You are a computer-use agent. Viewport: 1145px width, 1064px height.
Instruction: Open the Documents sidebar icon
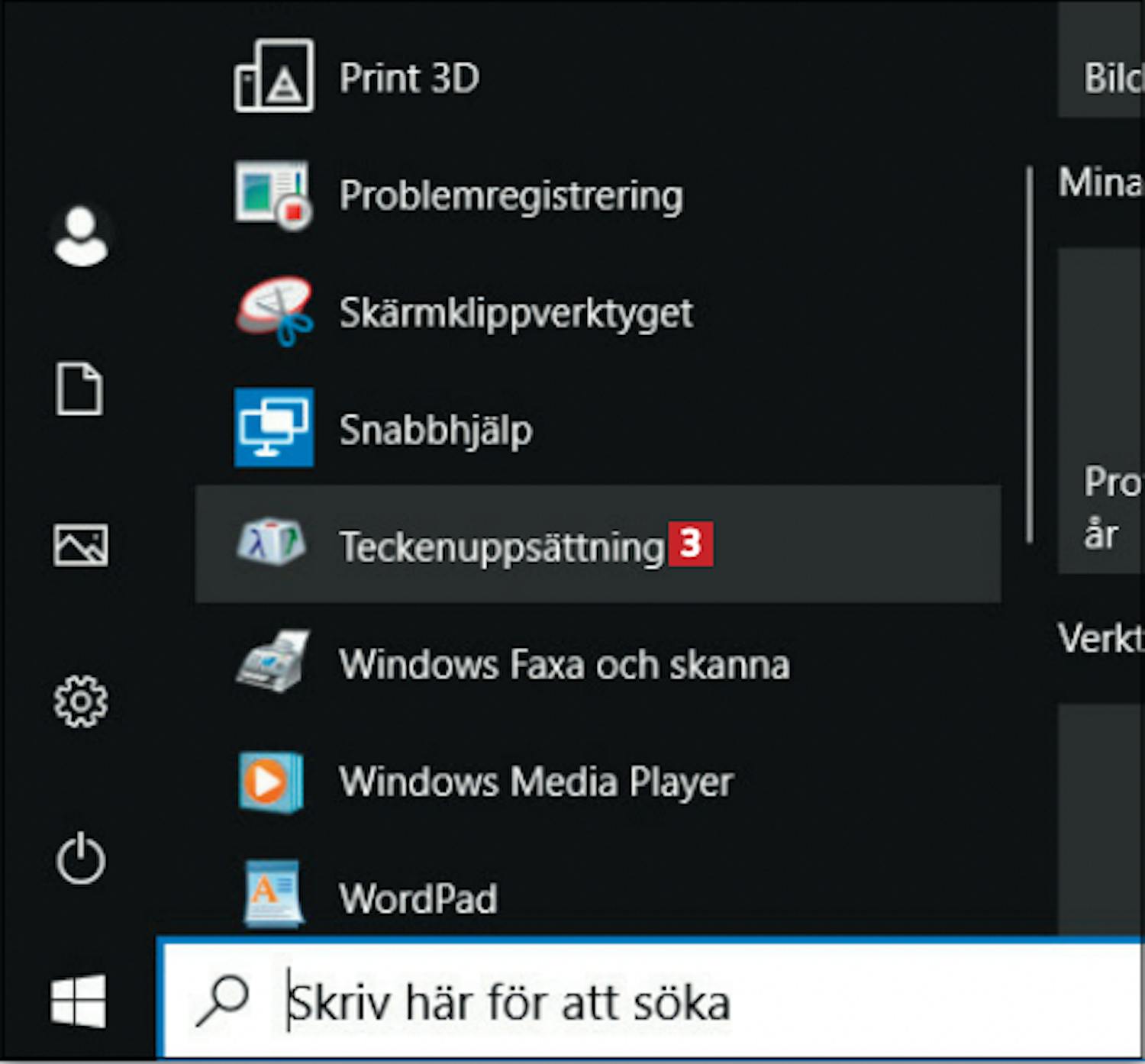79,389
